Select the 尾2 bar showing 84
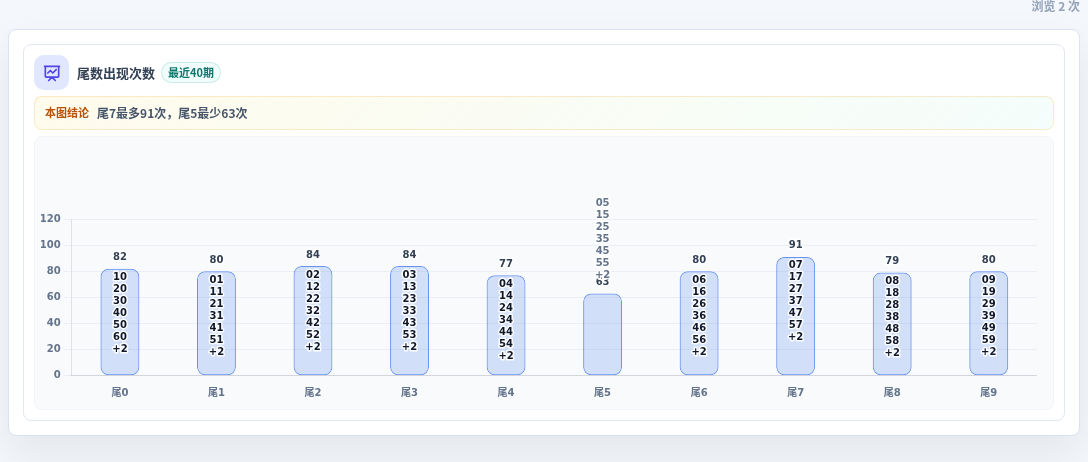 (x=313, y=320)
